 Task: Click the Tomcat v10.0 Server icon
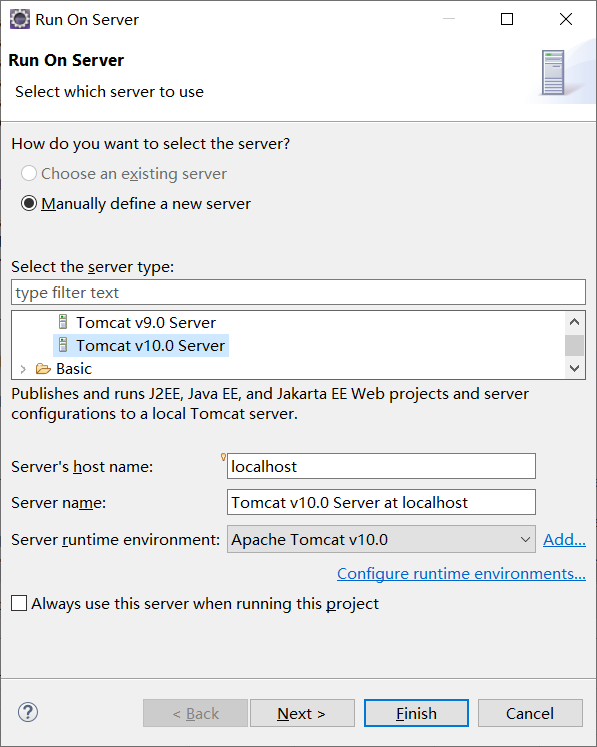pos(63,345)
